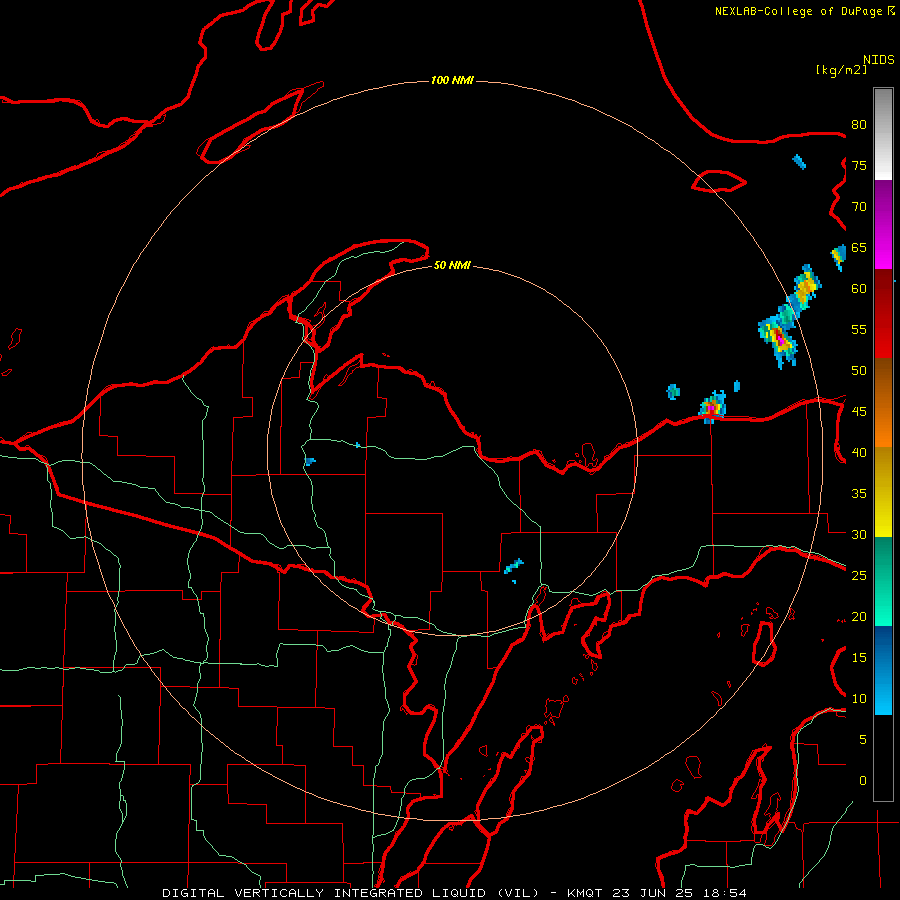900x900 pixels.
Task: Click the small blue echo inside 50 NMI ring south
Action: click(x=513, y=567)
